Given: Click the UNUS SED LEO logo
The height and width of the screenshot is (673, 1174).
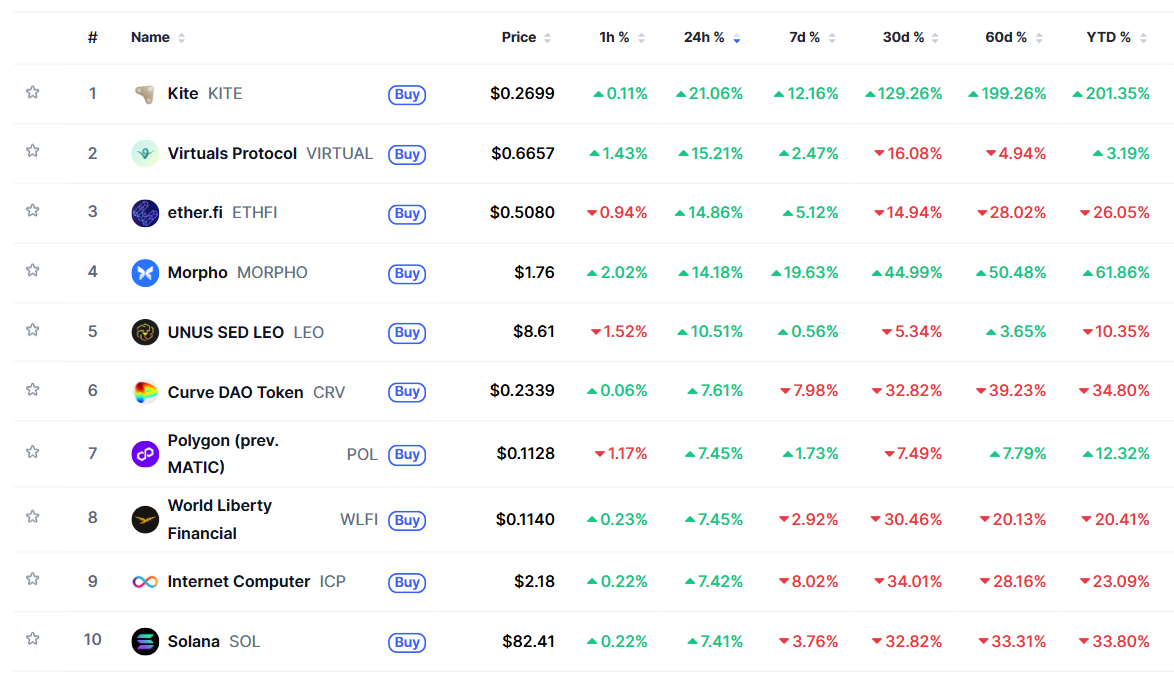Looking at the screenshot, I should (145, 332).
